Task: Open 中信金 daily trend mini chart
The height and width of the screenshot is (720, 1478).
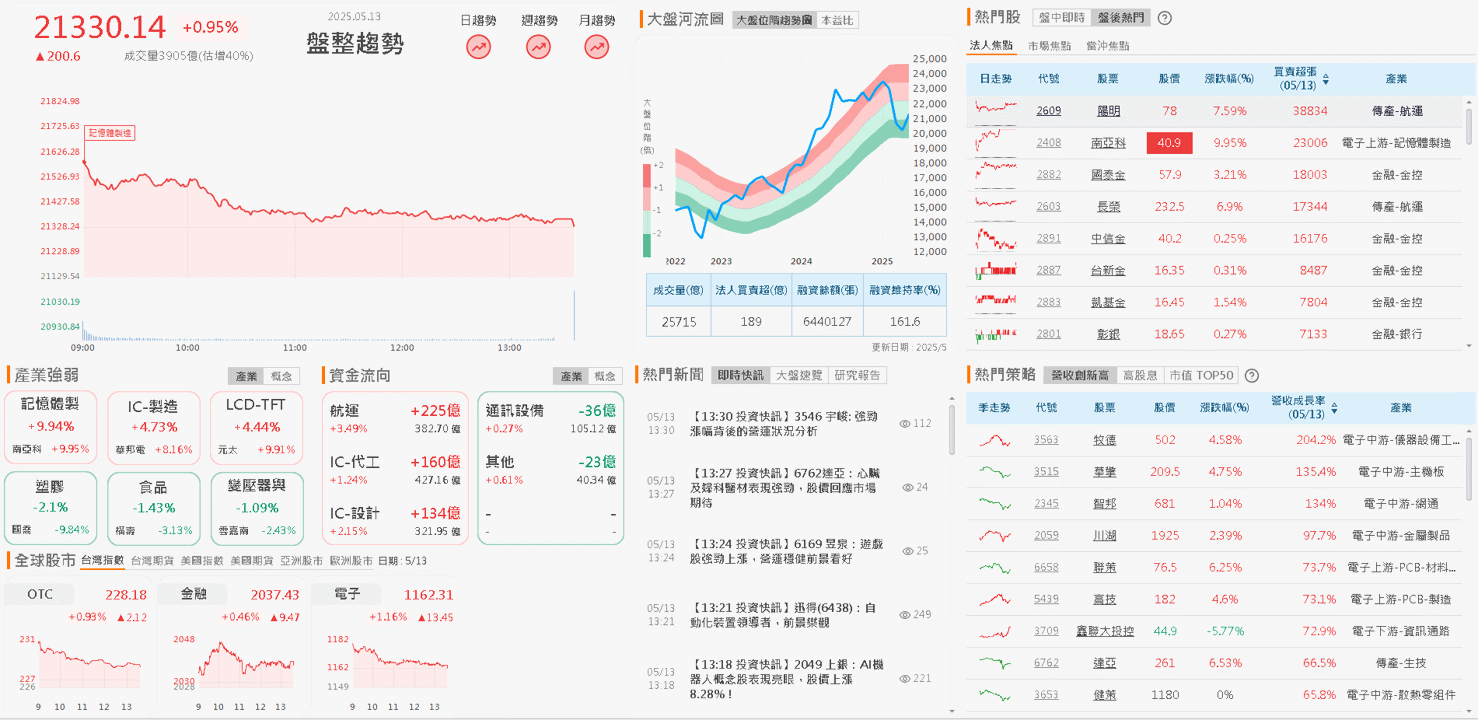Action: point(995,238)
